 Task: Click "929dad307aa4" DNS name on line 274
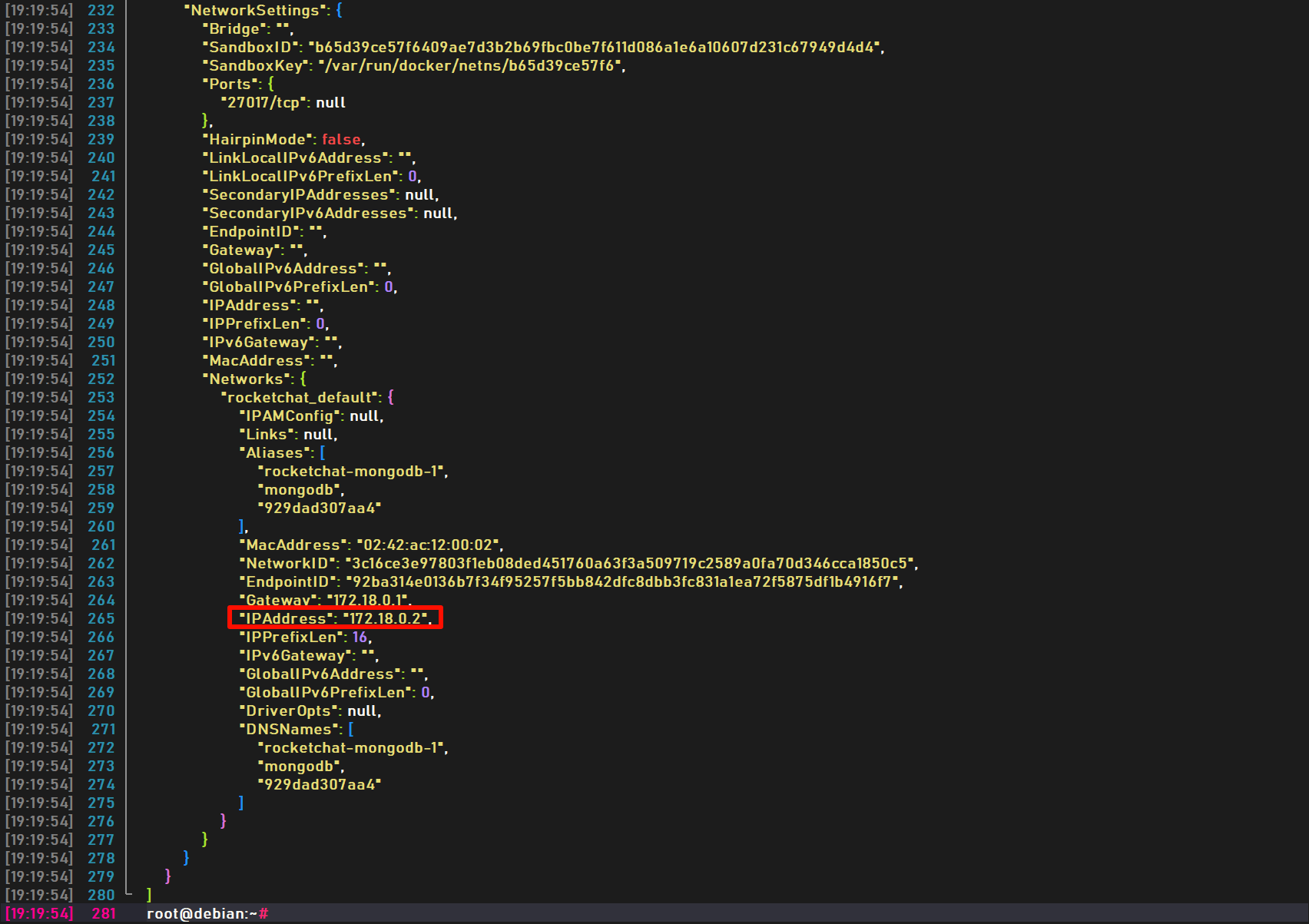(320, 785)
